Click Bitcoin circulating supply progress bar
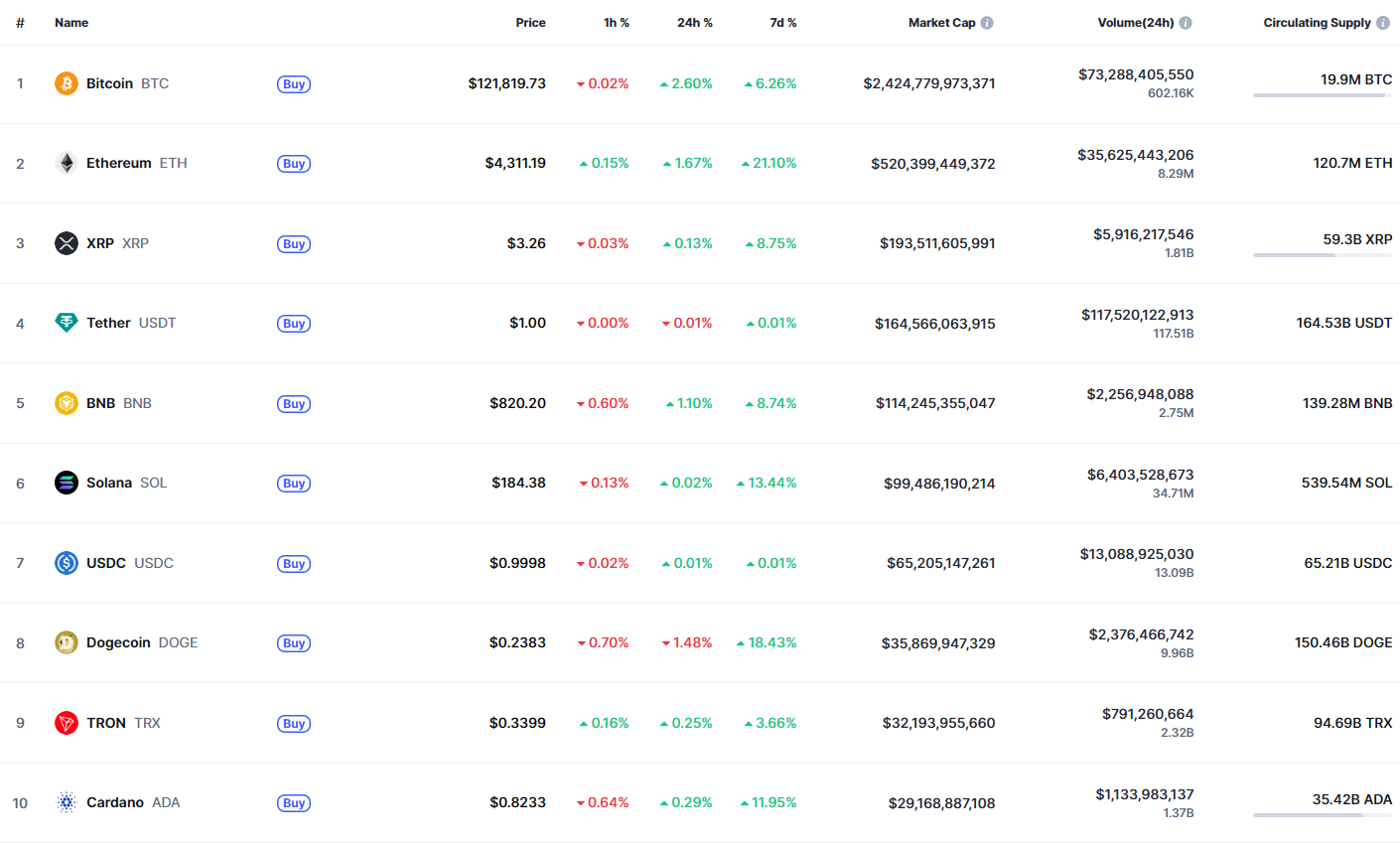Image resolution: width=1400 pixels, height=843 pixels. click(1323, 95)
